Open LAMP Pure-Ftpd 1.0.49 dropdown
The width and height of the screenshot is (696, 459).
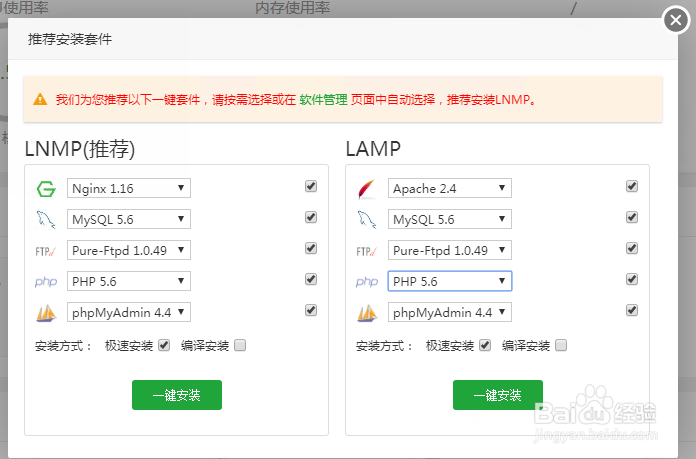click(x=450, y=250)
